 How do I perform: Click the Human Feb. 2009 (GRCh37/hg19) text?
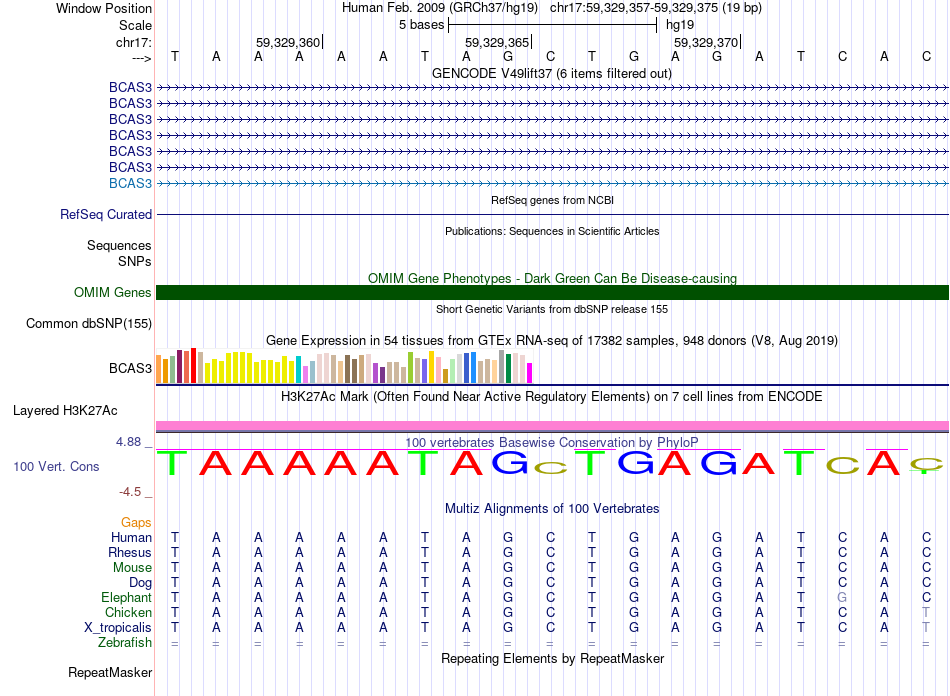click(440, 8)
